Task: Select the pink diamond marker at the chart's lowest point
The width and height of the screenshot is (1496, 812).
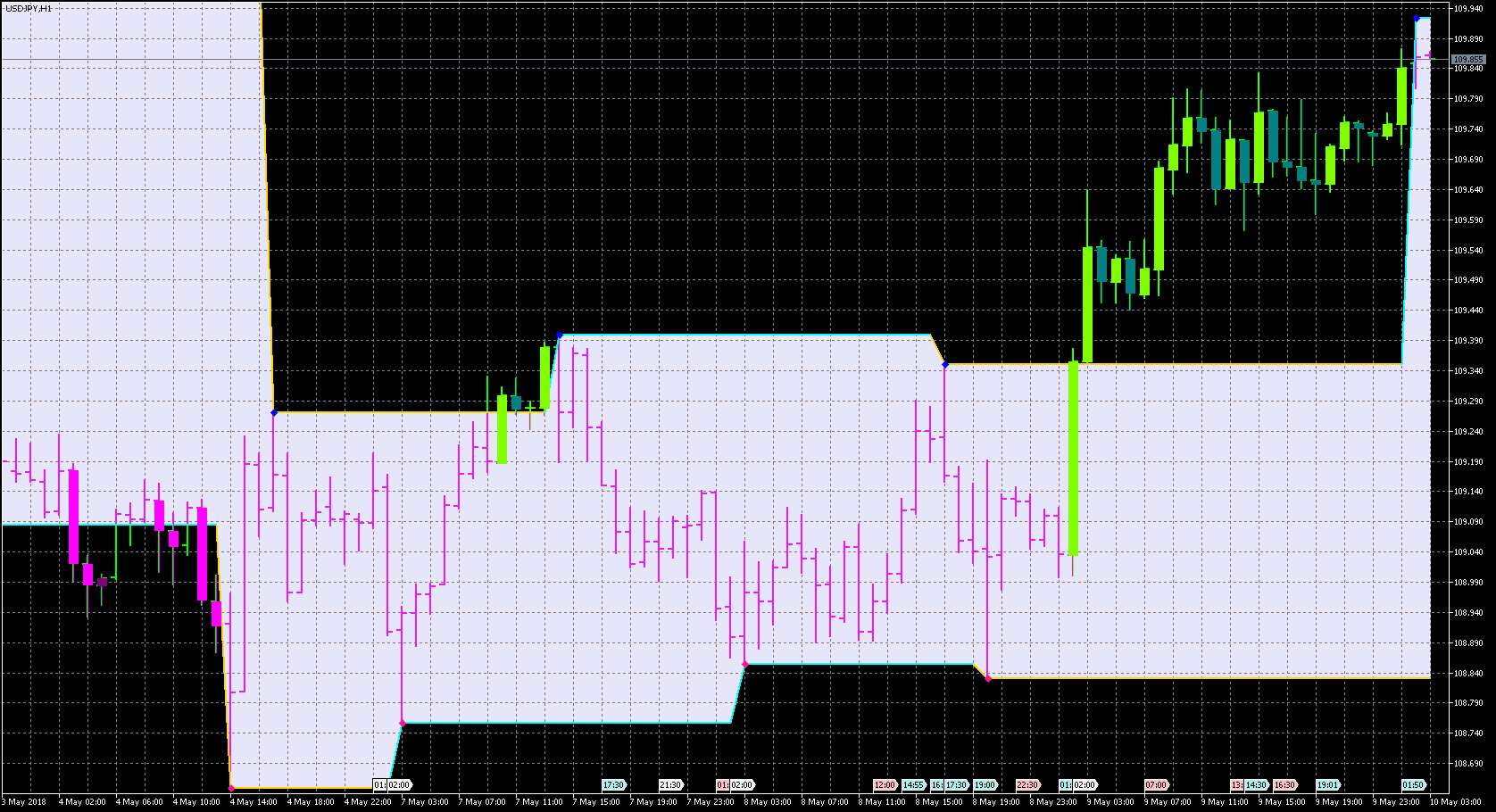Action: 231,788
